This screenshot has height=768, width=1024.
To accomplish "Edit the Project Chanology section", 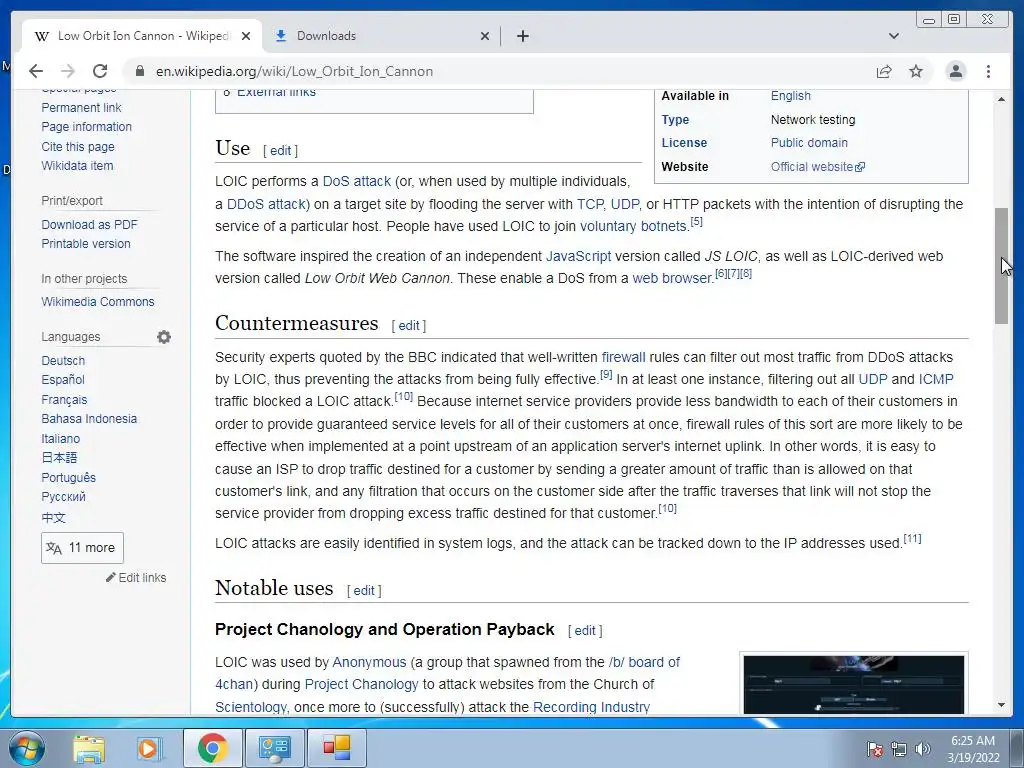I will pos(584,631).
